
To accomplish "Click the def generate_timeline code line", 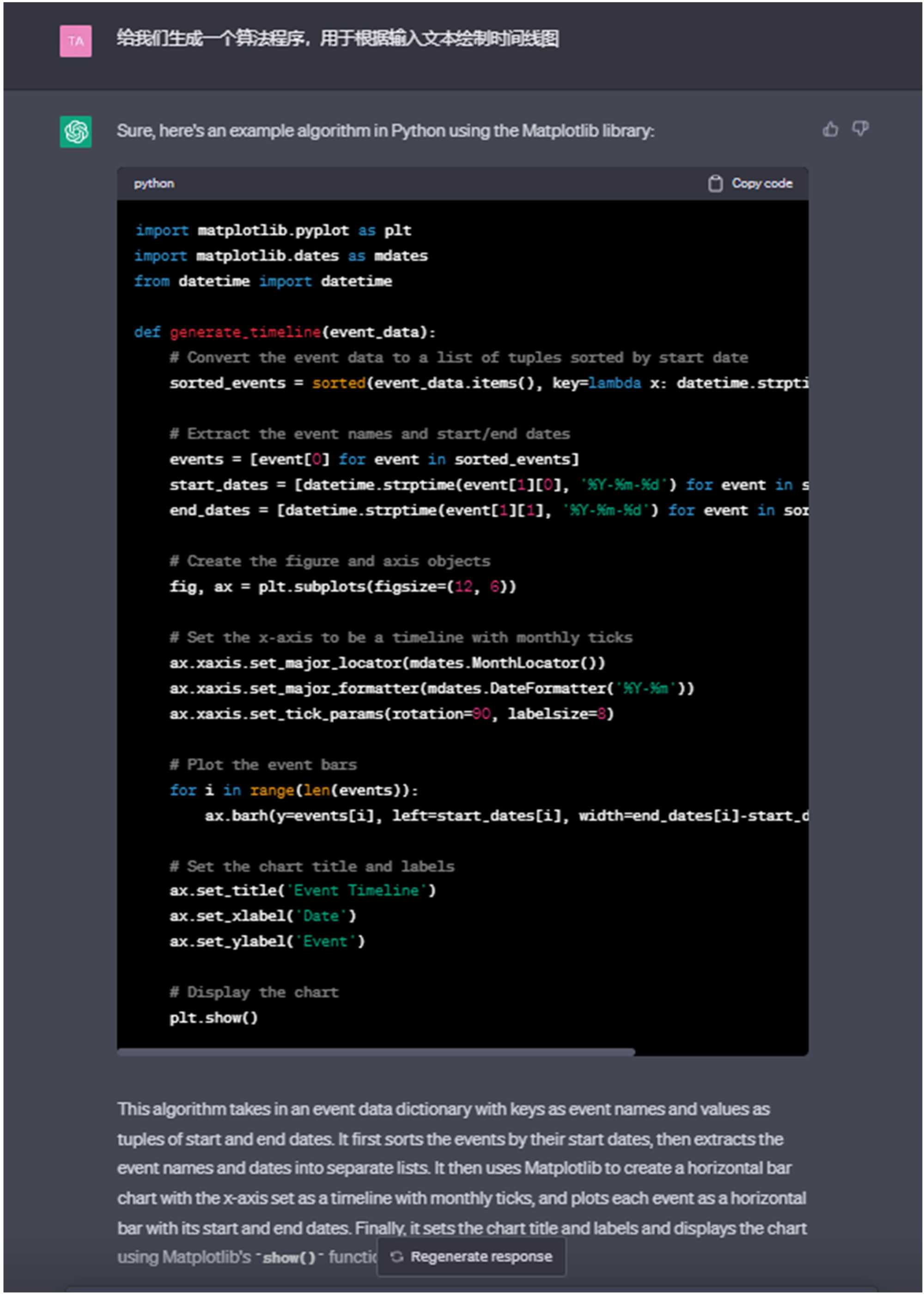I will coord(285,332).
